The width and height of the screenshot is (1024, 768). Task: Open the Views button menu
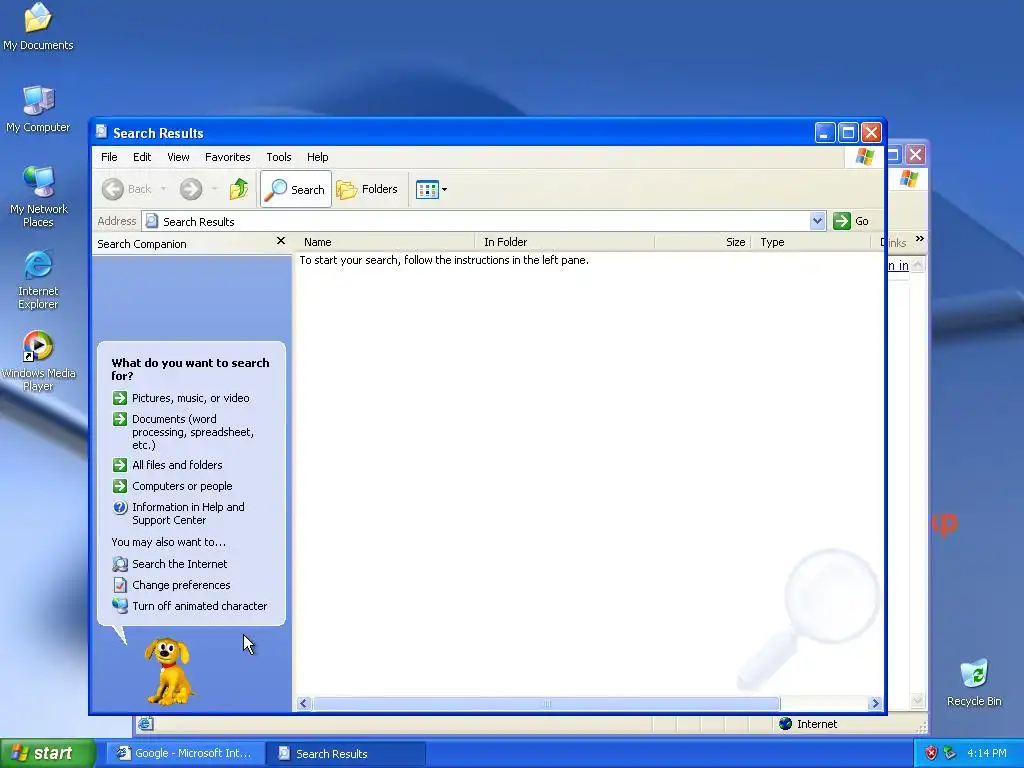[x=431, y=189]
